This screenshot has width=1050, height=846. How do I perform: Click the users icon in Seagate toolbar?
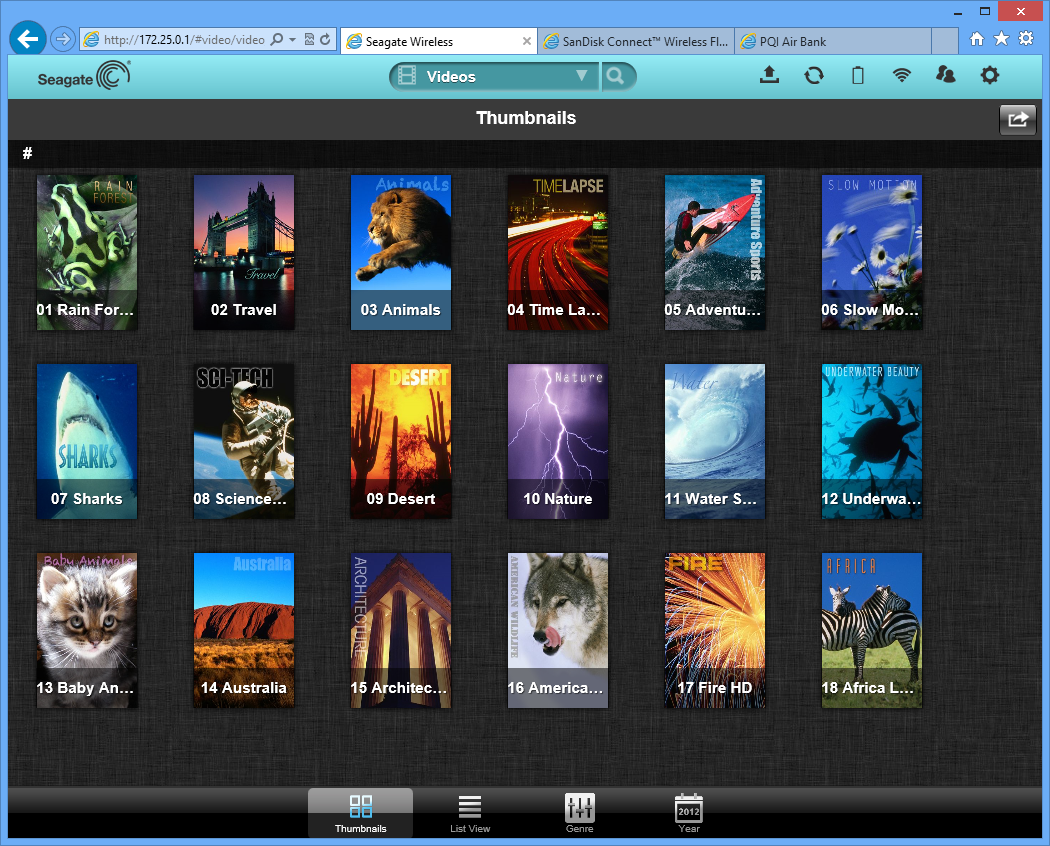coord(946,74)
